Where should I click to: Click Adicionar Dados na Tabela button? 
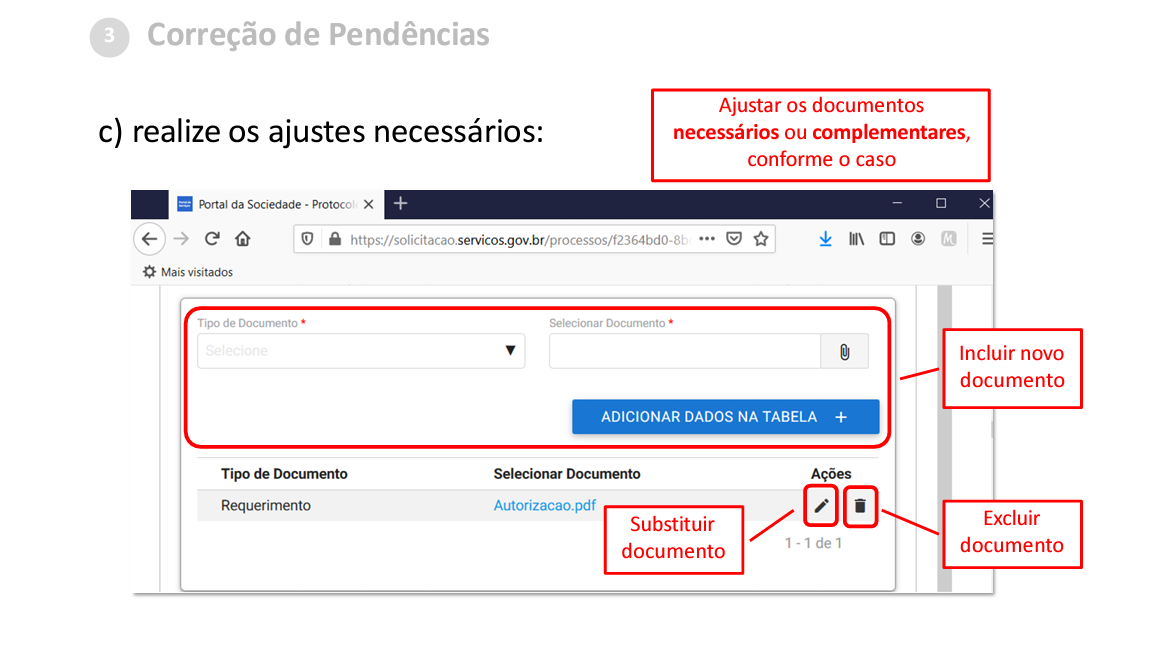[x=725, y=417]
